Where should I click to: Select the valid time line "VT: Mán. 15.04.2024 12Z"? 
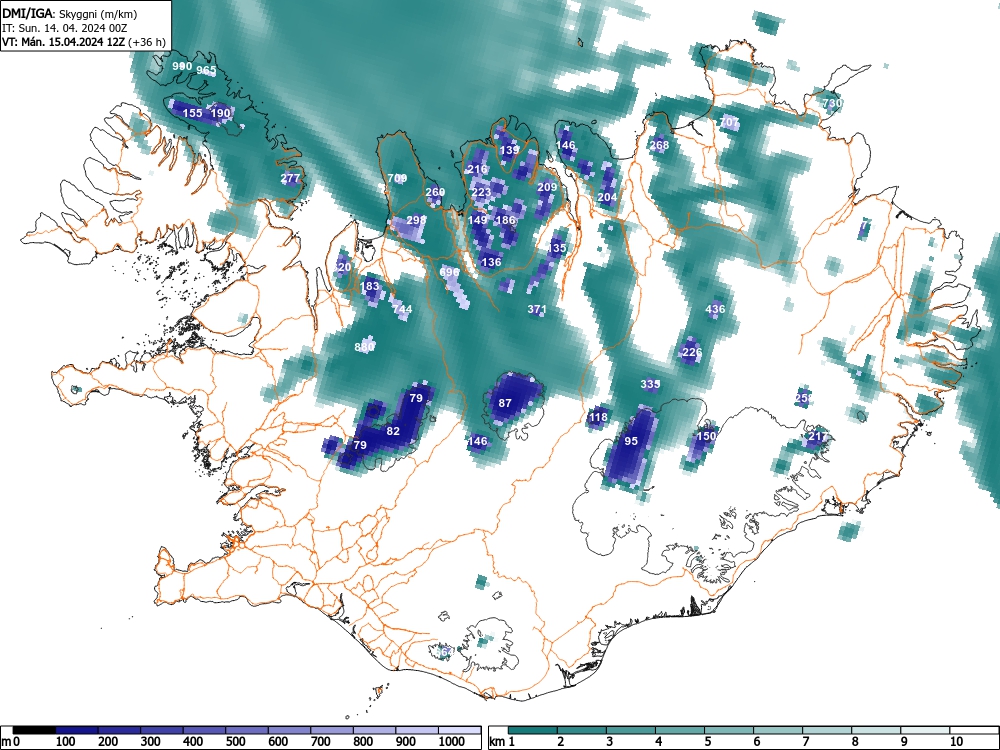click(64, 42)
